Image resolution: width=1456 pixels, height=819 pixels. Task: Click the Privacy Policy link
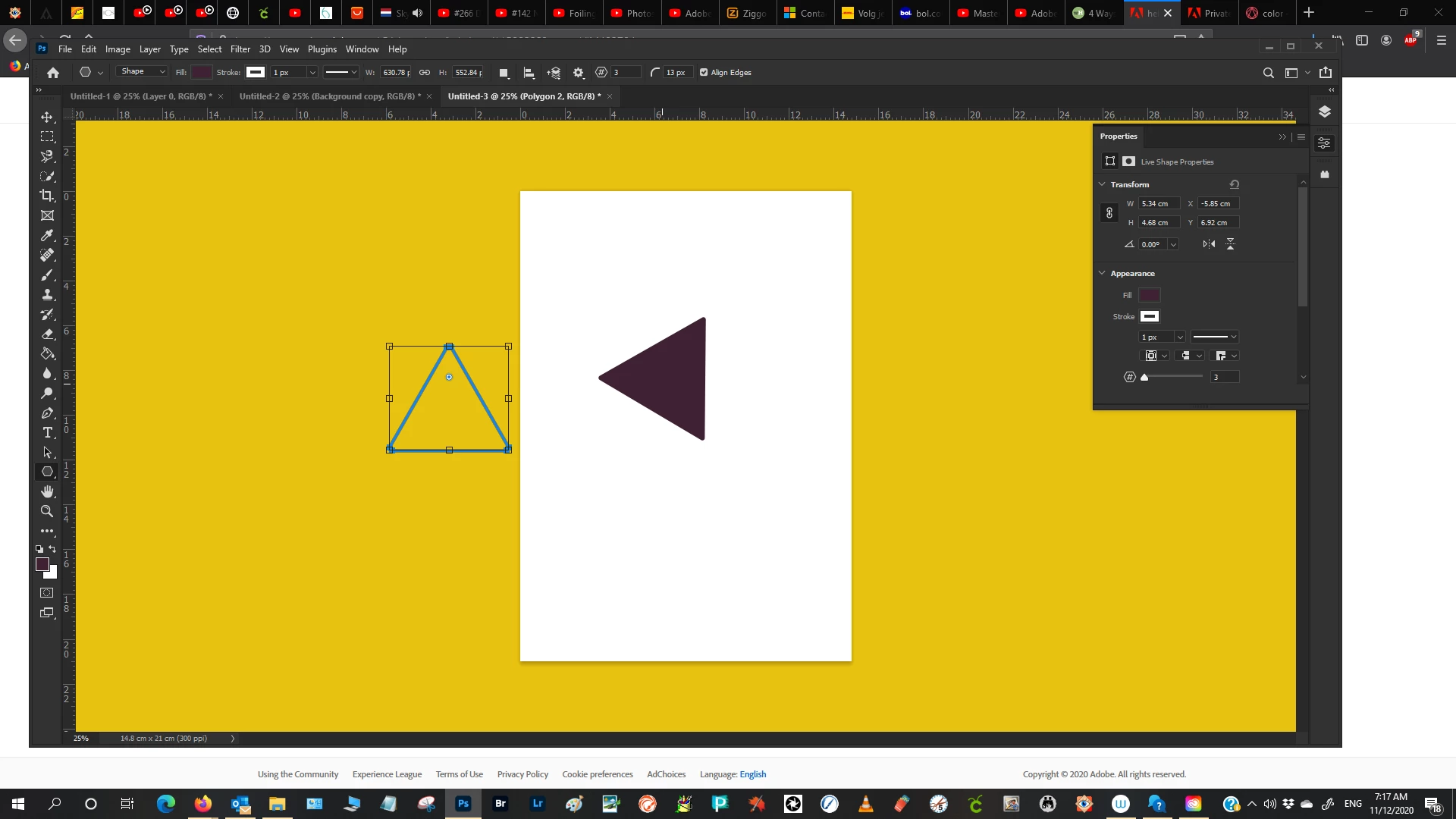pos(522,774)
